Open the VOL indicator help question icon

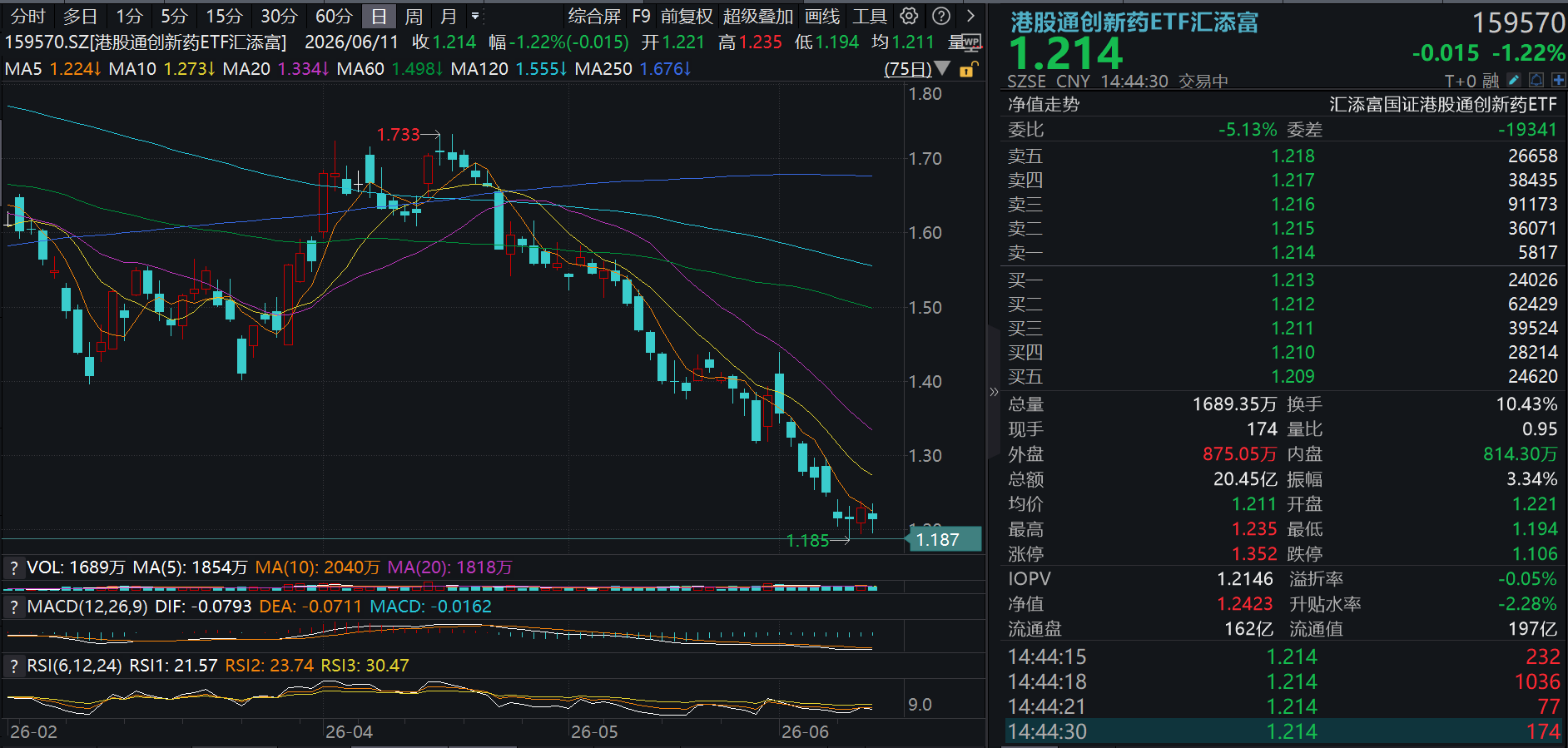click(13, 567)
